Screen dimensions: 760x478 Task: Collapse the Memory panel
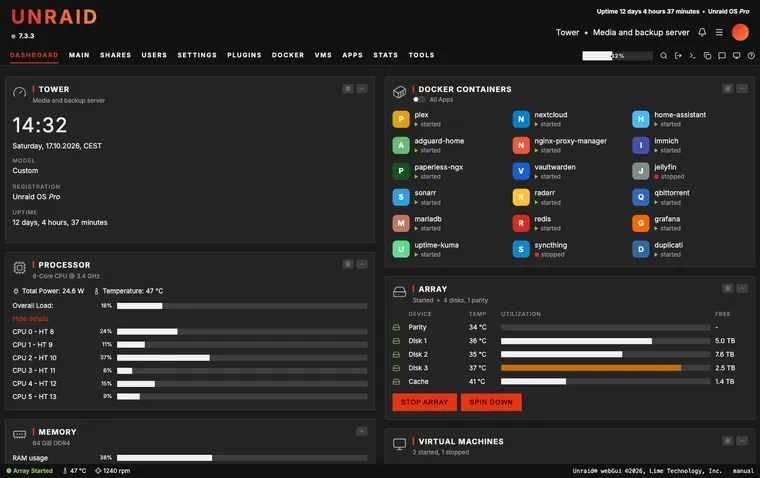pos(362,431)
